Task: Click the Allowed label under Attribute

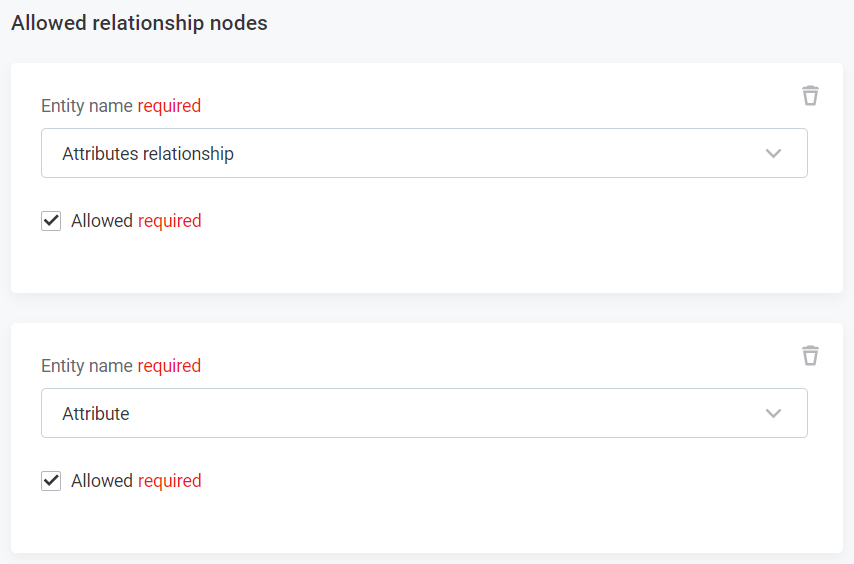Action: click(x=102, y=481)
